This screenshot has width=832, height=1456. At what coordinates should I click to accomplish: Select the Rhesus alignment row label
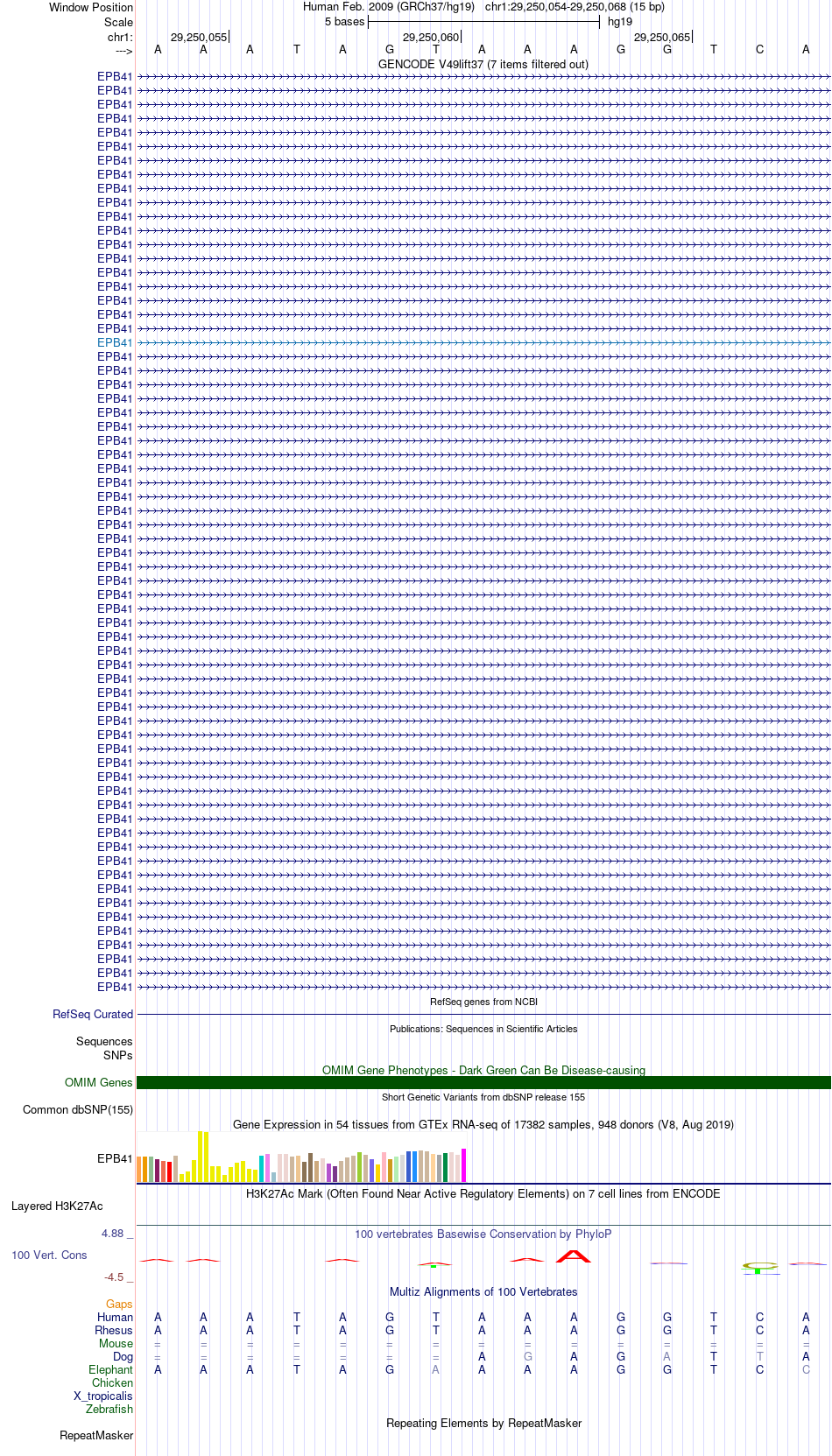tap(114, 1330)
